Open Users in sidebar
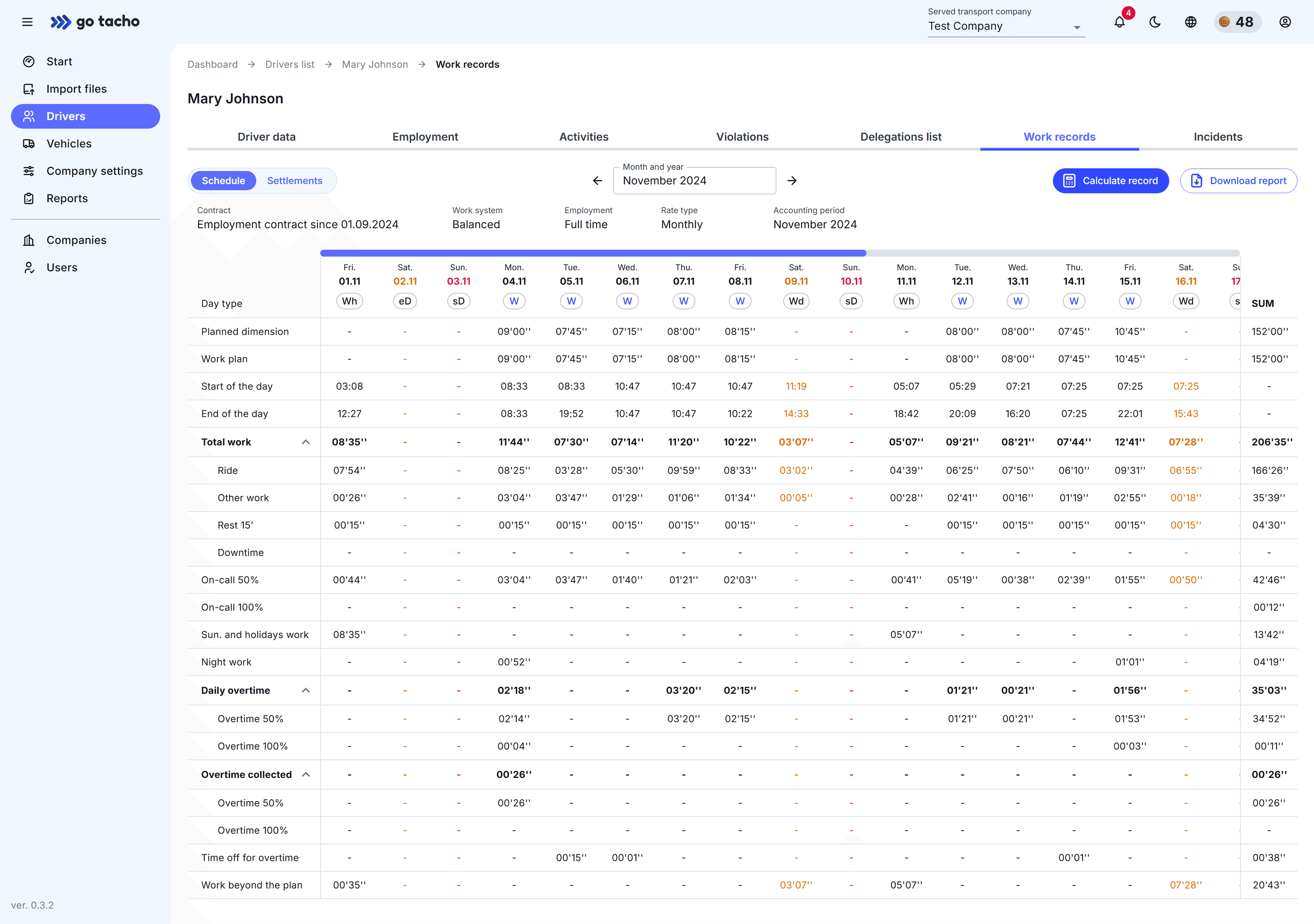The image size is (1314, 924). 85,268
